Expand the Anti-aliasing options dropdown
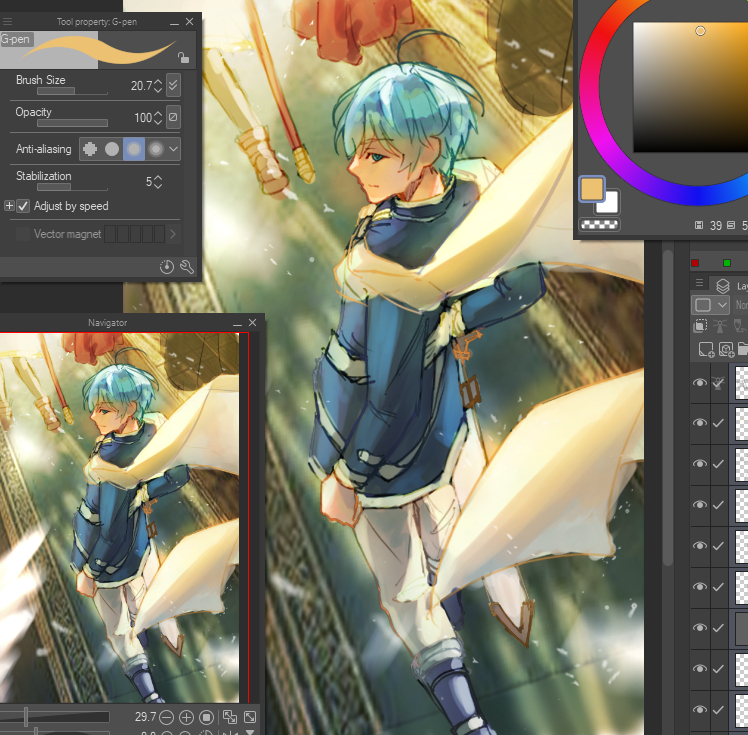This screenshot has width=748, height=735. coord(174,149)
